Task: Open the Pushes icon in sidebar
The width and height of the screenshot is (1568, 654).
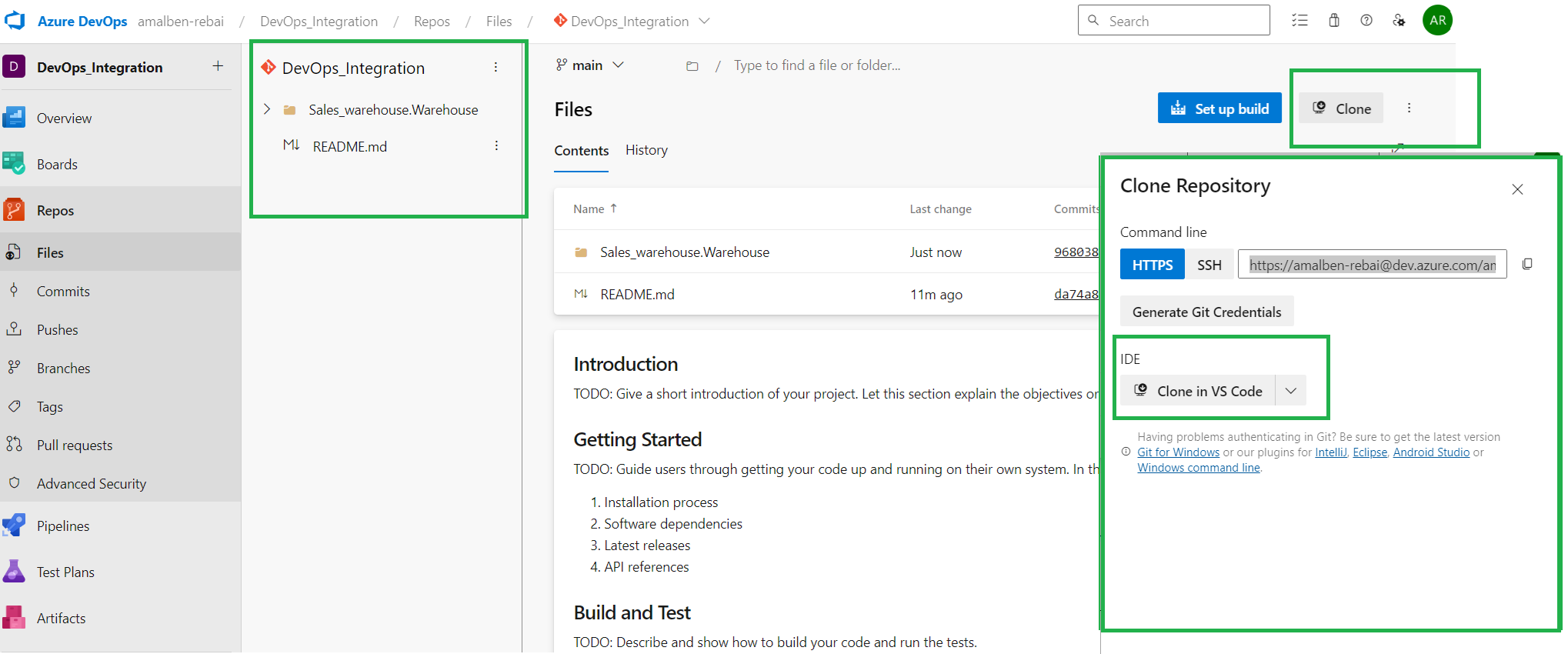Action: tap(14, 329)
